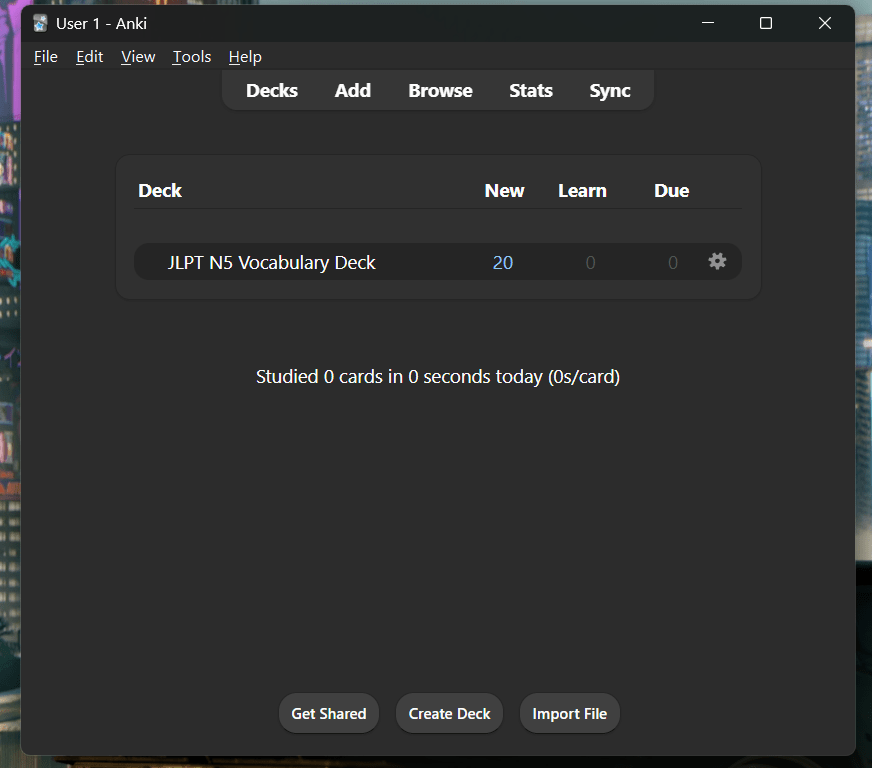Open the Edit menu
Viewport: 872px width, 768px height.
click(x=89, y=57)
